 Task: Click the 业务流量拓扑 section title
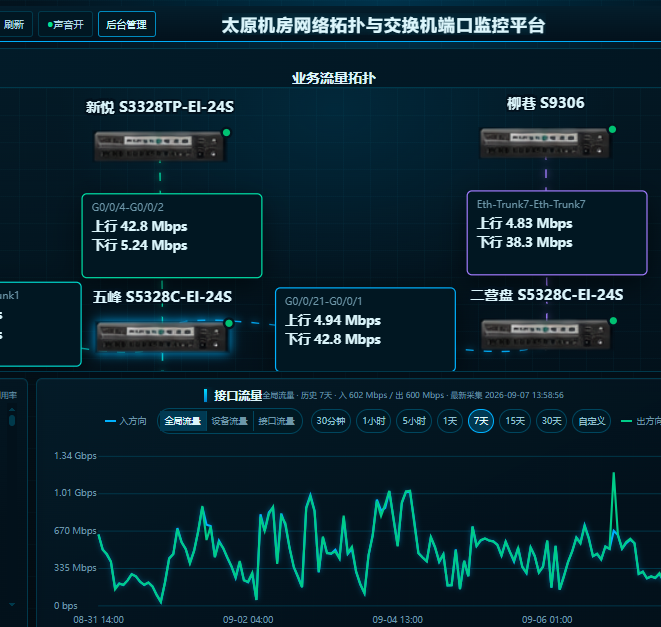pyautogui.click(x=333, y=78)
